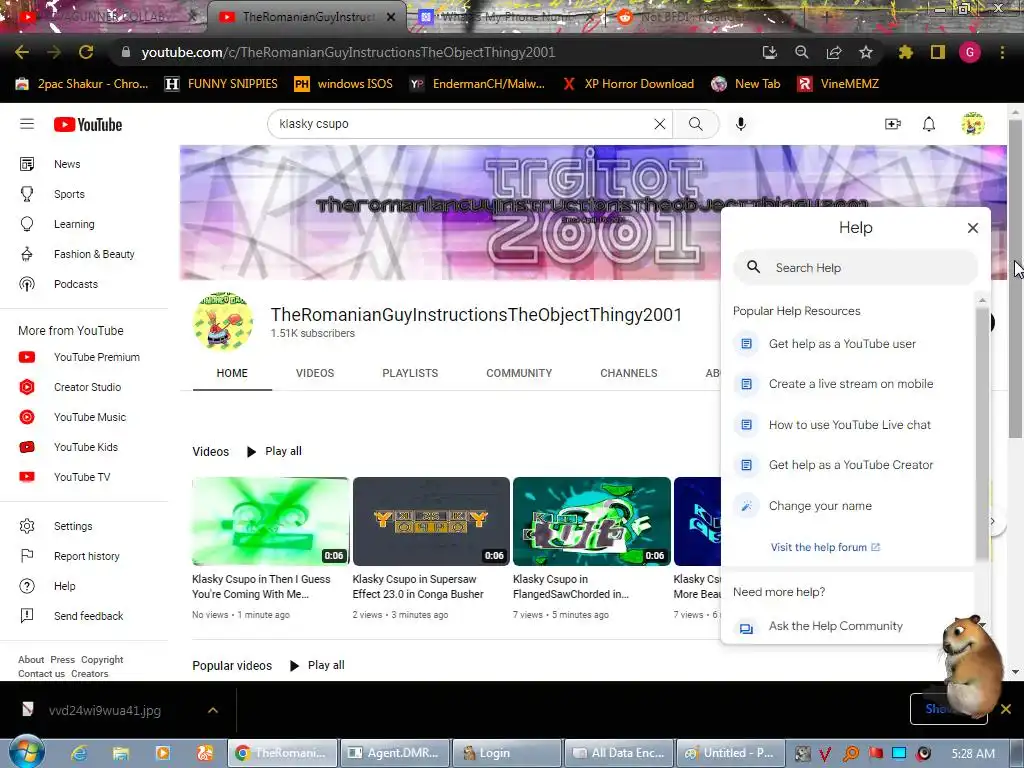1024x768 pixels.
Task: Close the Help panel
Action: [972, 227]
